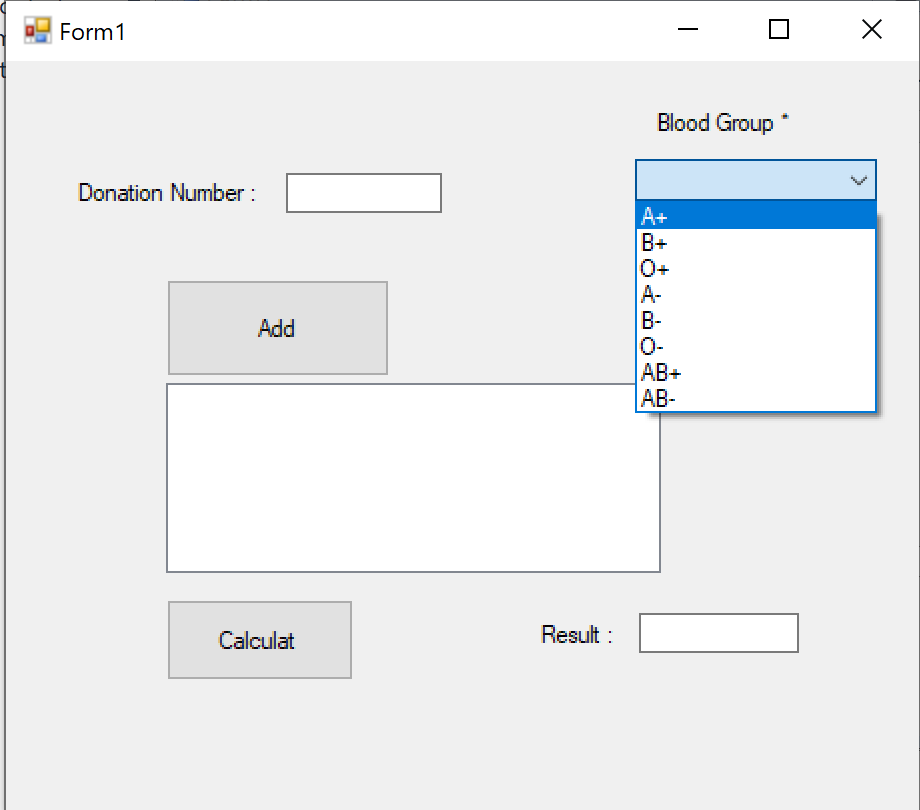
Task: Click the large empty list box
Action: pyautogui.click(x=413, y=477)
